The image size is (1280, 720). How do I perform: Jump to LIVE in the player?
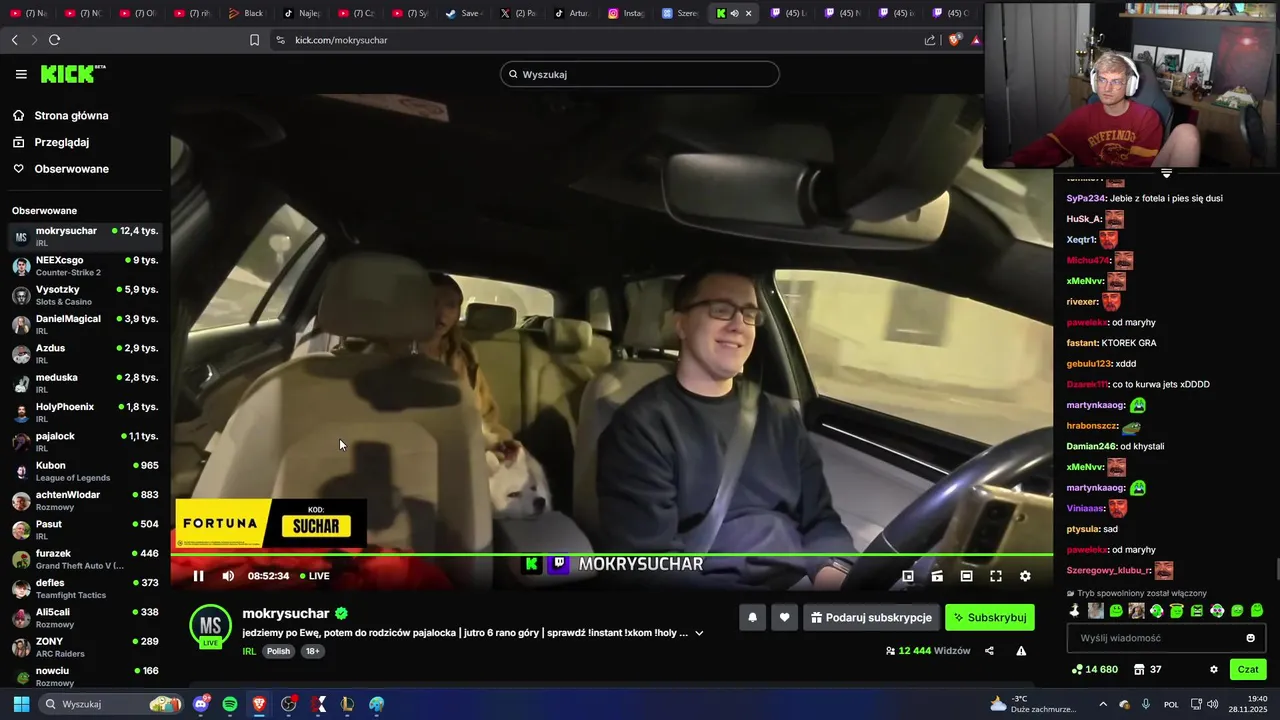pyautogui.click(x=315, y=576)
